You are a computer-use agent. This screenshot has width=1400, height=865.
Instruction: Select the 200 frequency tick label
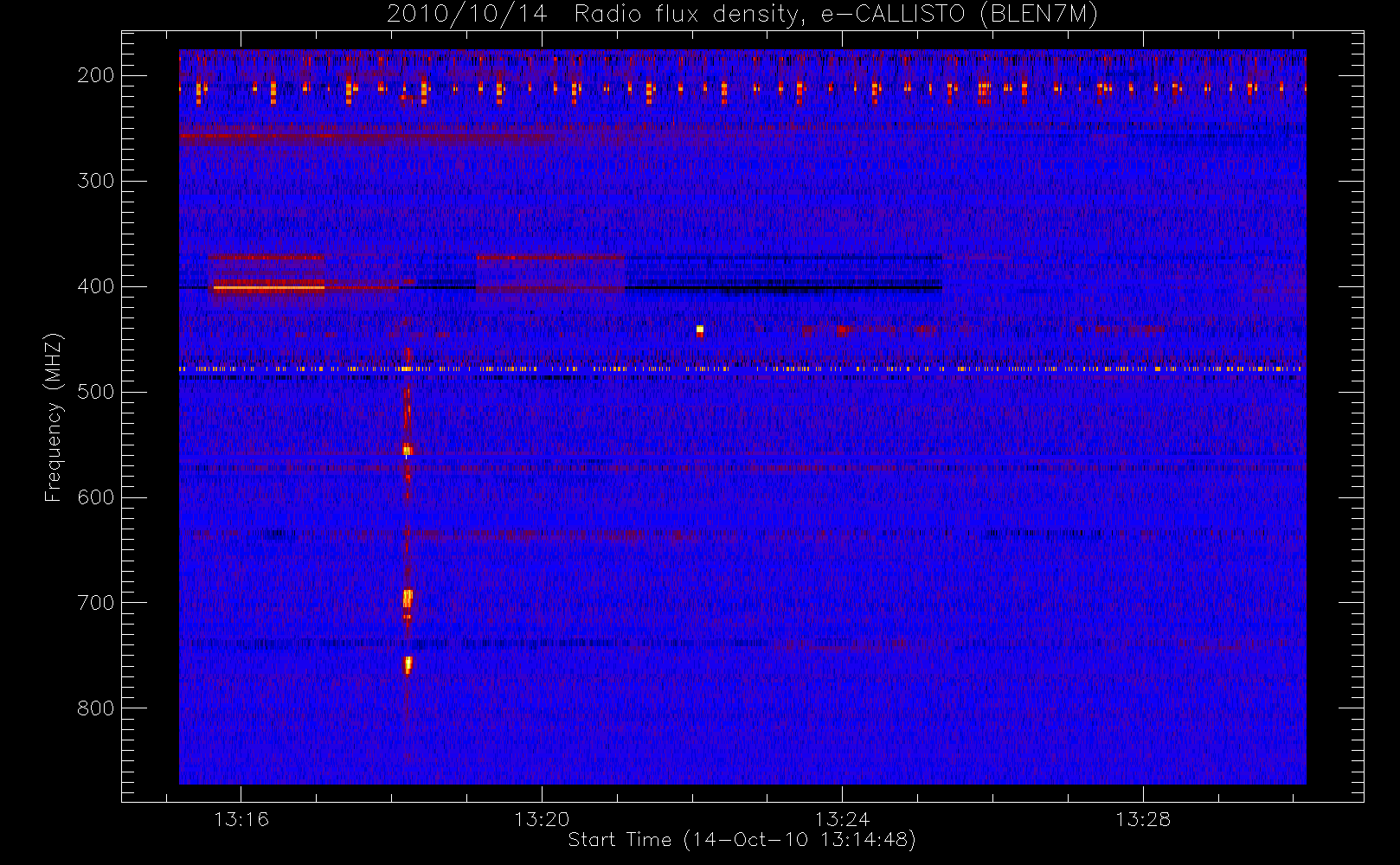coord(96,75)
